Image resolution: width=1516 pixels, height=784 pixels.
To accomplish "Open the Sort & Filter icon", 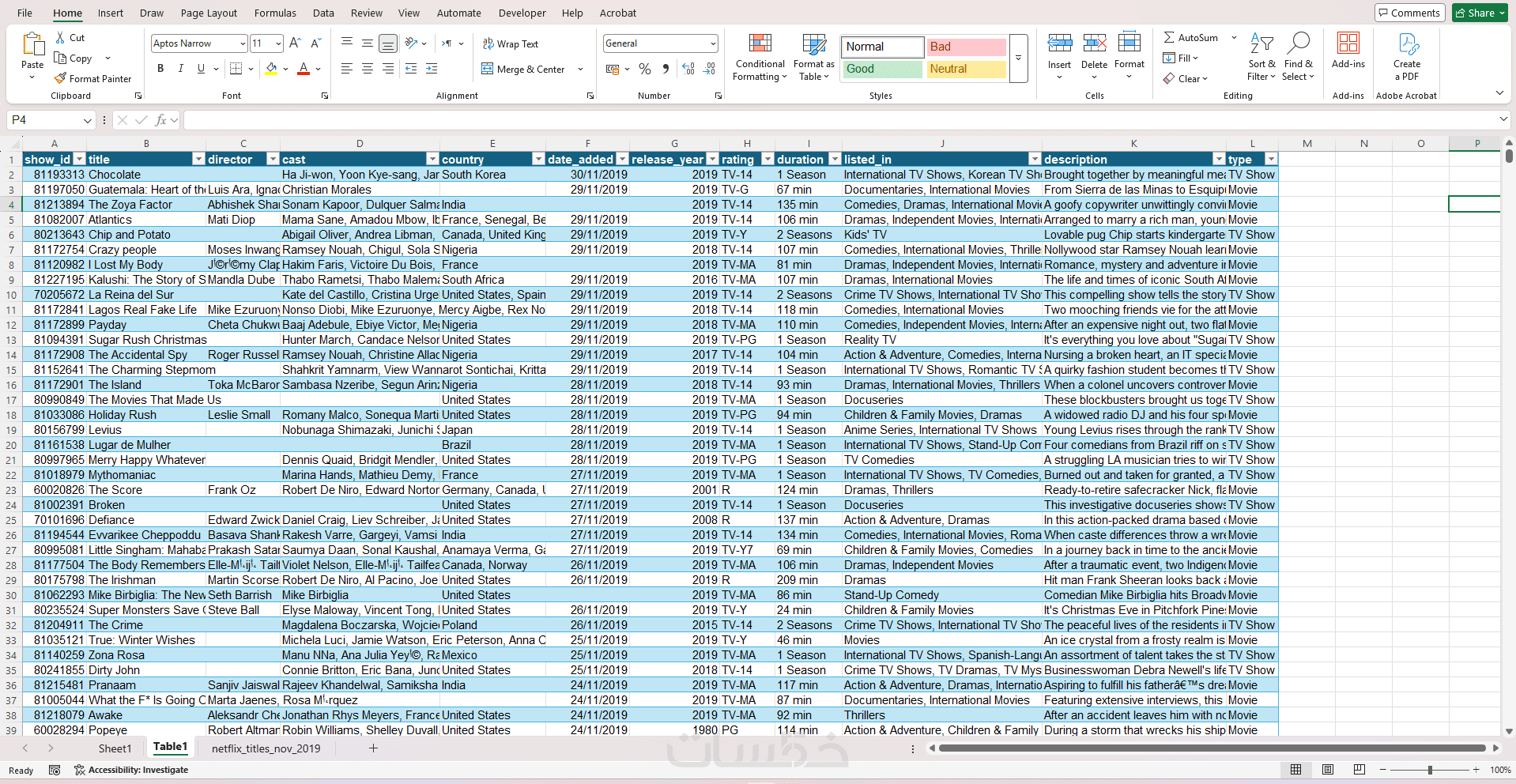I will pos(1261,43).
